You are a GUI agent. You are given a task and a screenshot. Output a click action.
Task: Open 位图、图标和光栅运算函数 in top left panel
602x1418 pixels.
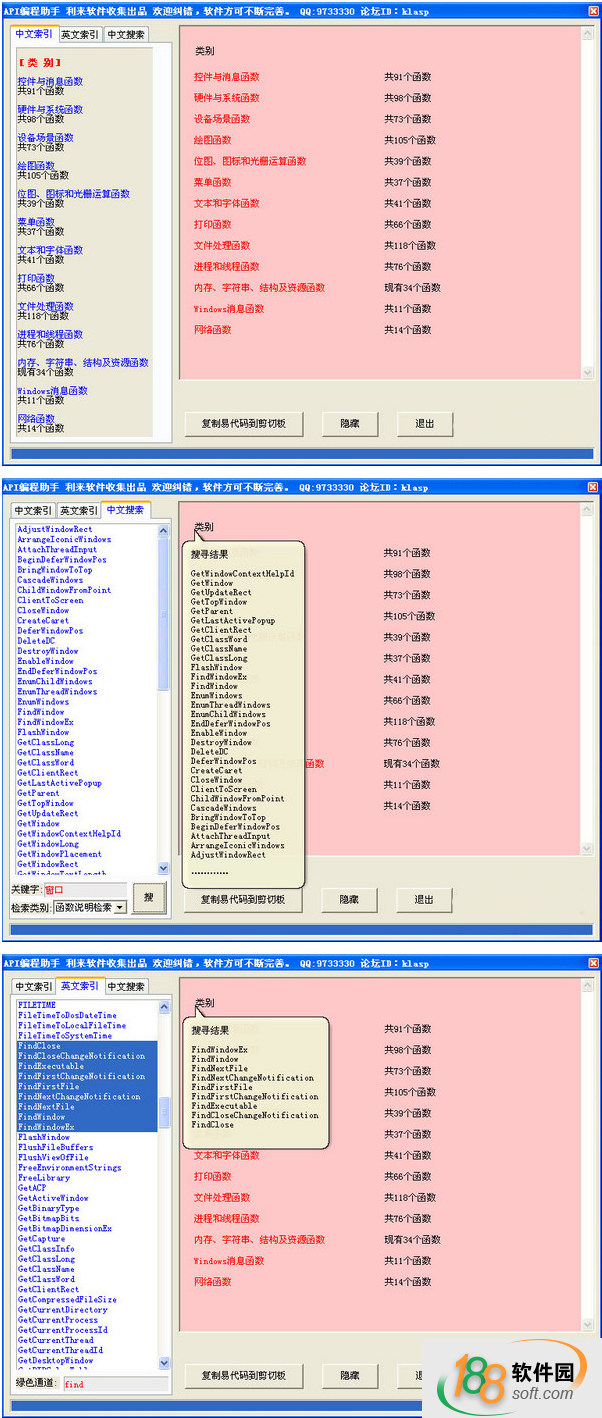pyautogui.click(x=73, y=194)
